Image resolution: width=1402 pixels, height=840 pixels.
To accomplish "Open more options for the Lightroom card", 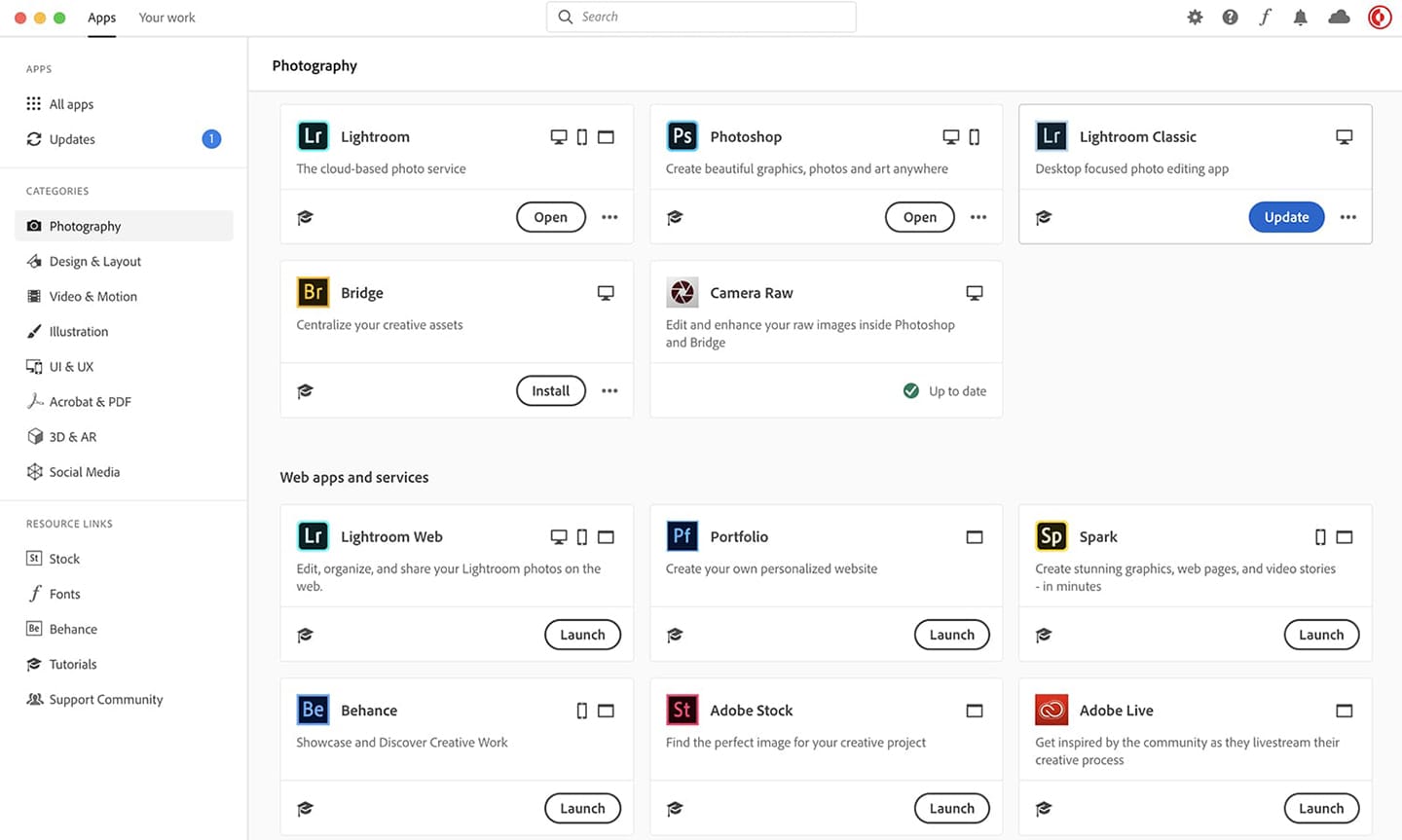I will 609,217.
